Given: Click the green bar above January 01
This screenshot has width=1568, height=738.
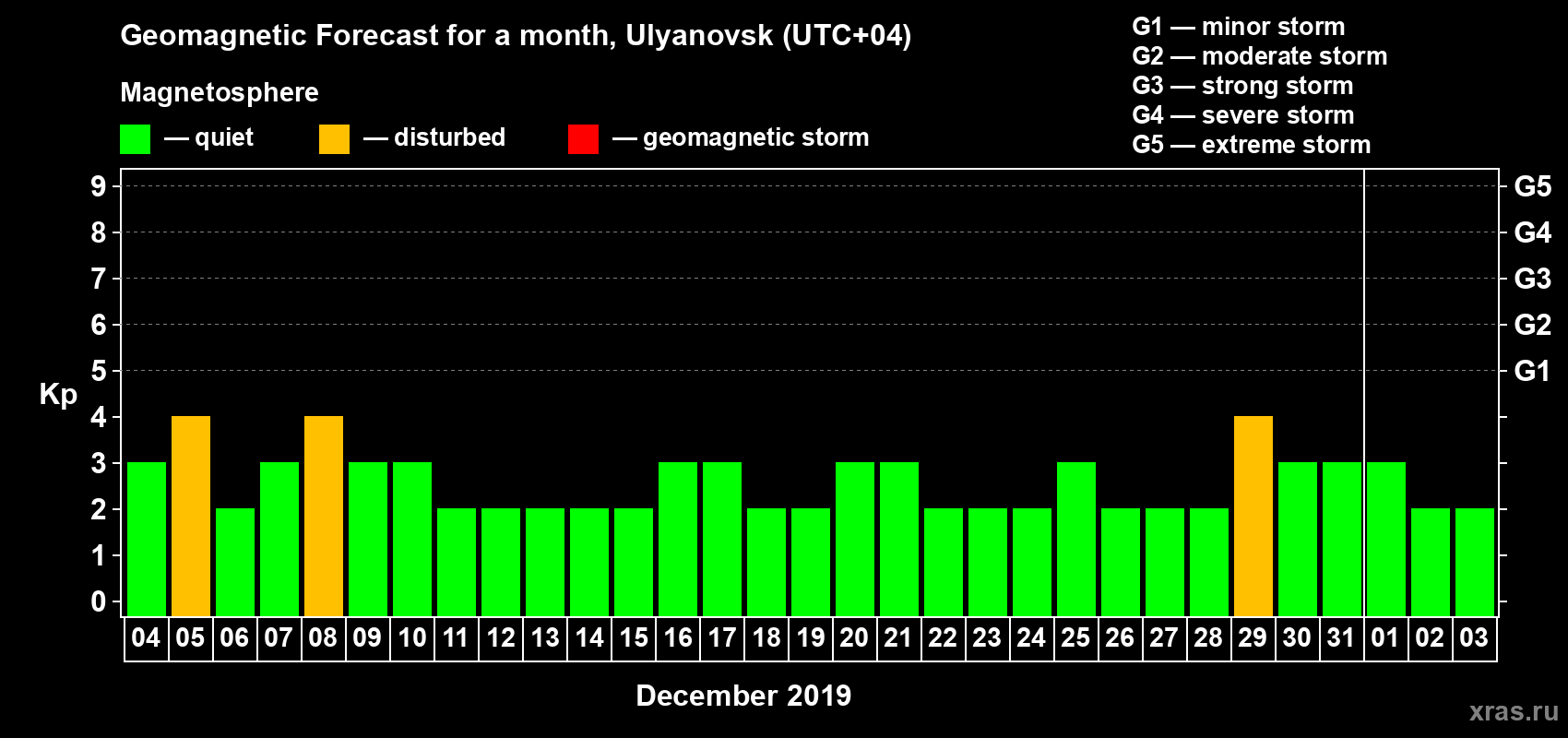Looking at the screenshot, I should pos(1386,539).
